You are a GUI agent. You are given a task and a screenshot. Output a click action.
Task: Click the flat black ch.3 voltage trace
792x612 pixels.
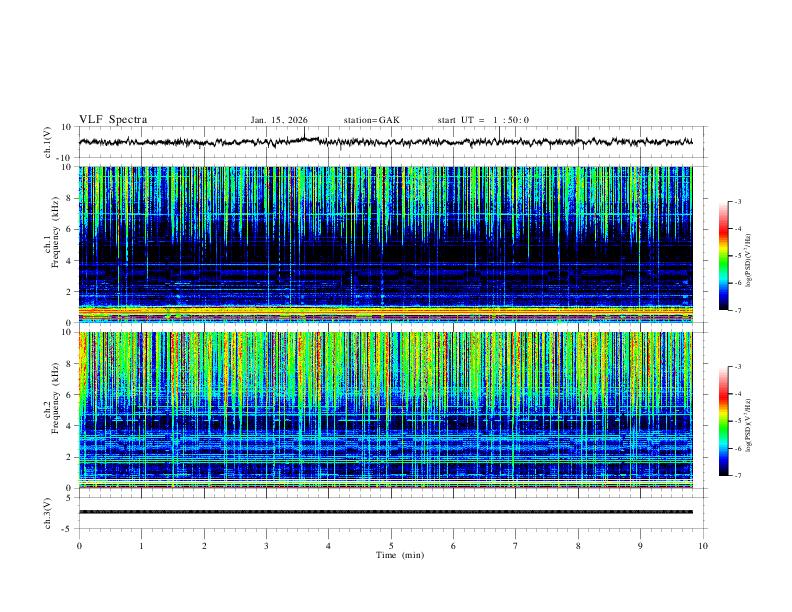pos(385,512)
